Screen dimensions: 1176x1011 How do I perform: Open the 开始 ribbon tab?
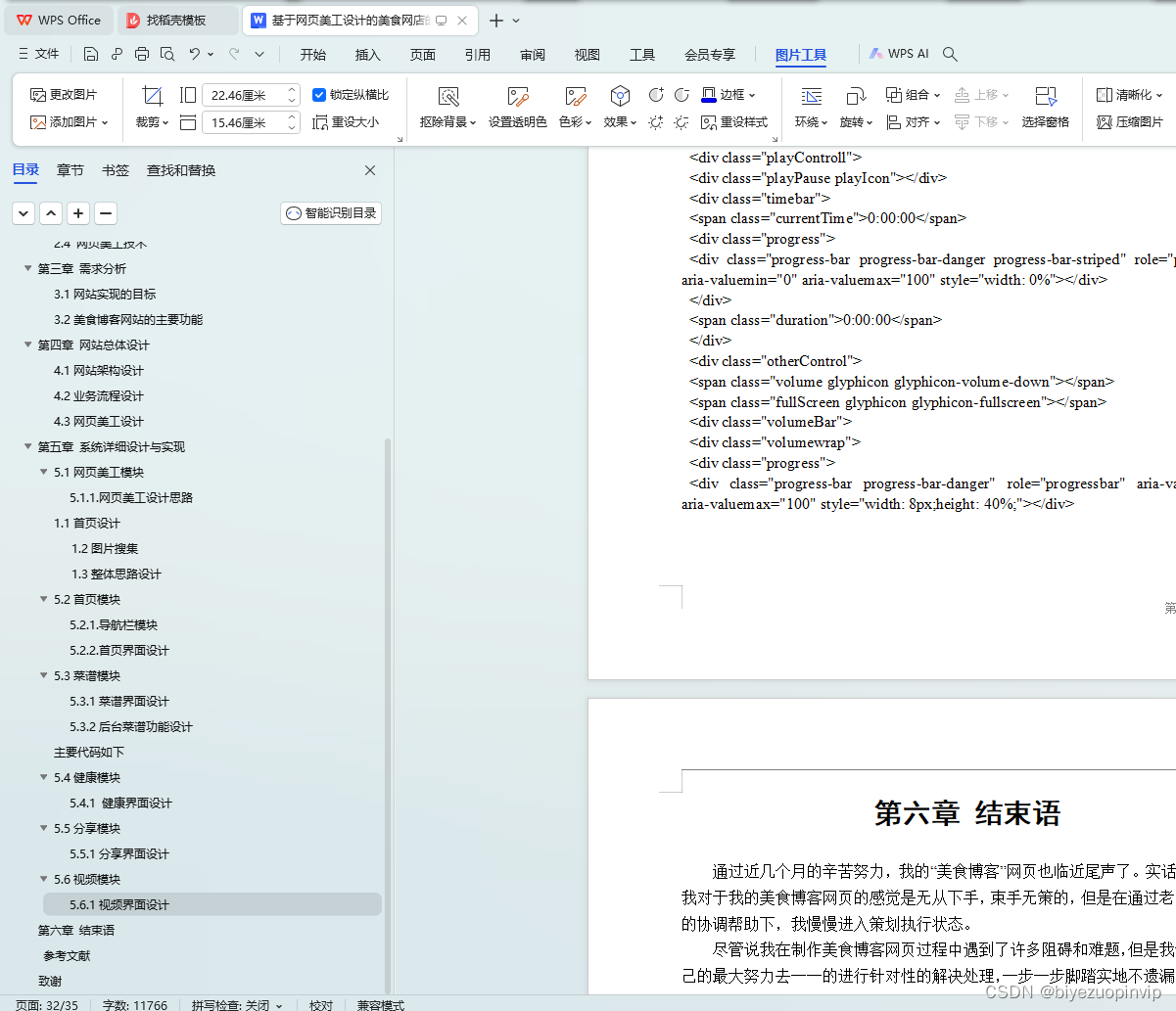pyautogui.click(x=313, y=55)
